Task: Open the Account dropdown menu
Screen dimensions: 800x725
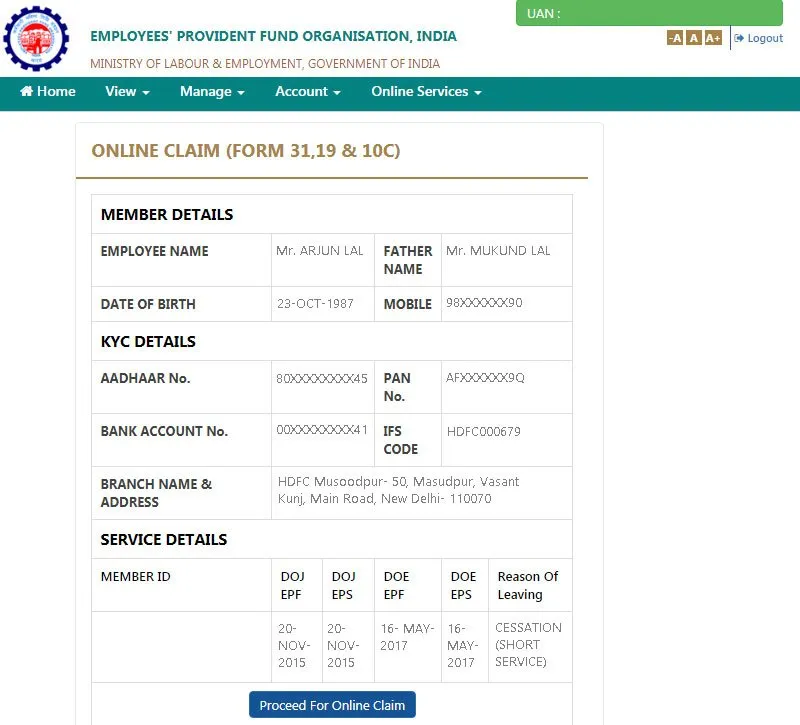Action: tap(308, 91)
